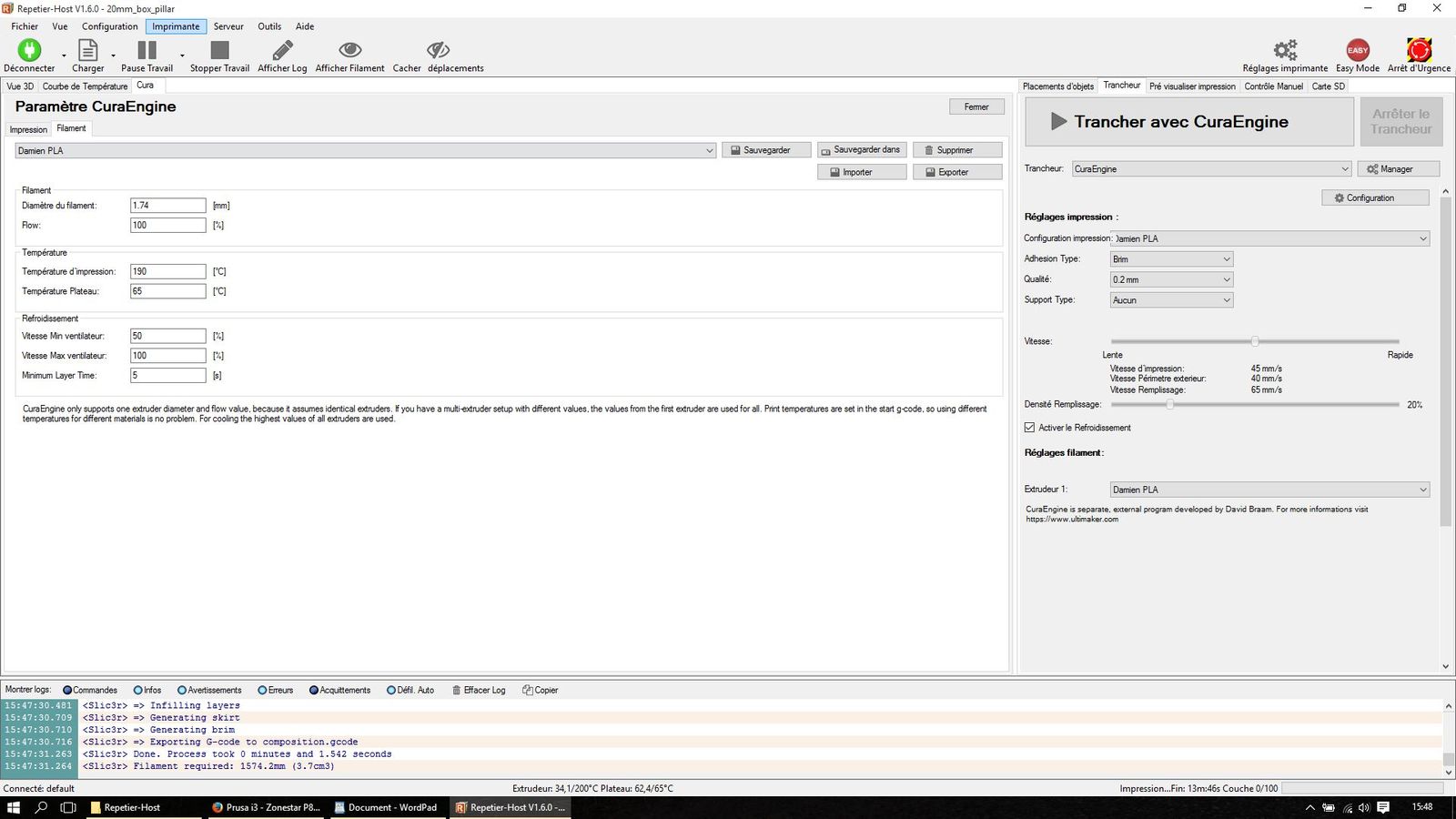Open the Prusa i3 Zonestar browser taskbar item

click(266, 807)
